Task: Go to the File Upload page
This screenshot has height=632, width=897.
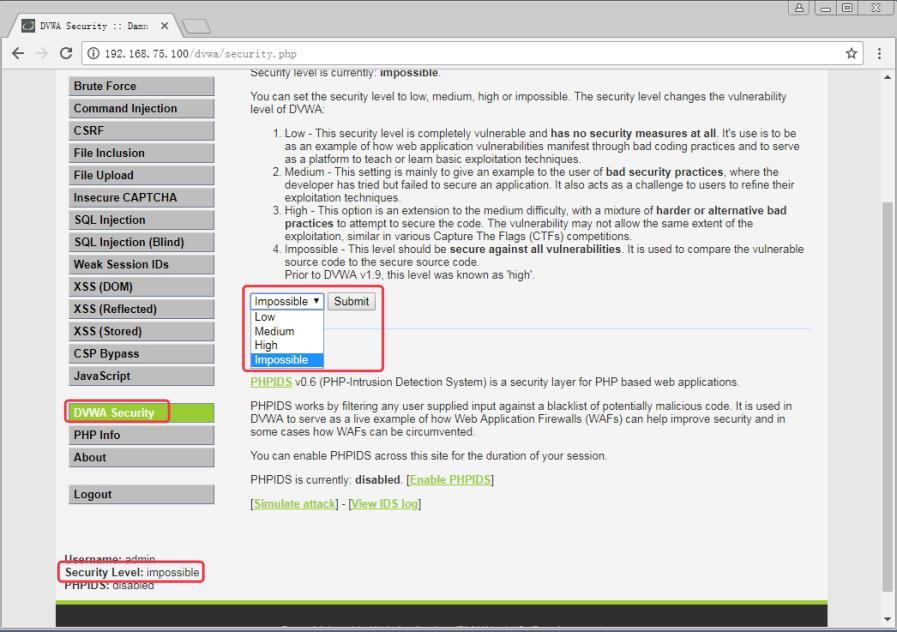Action: tap(141, 176)
